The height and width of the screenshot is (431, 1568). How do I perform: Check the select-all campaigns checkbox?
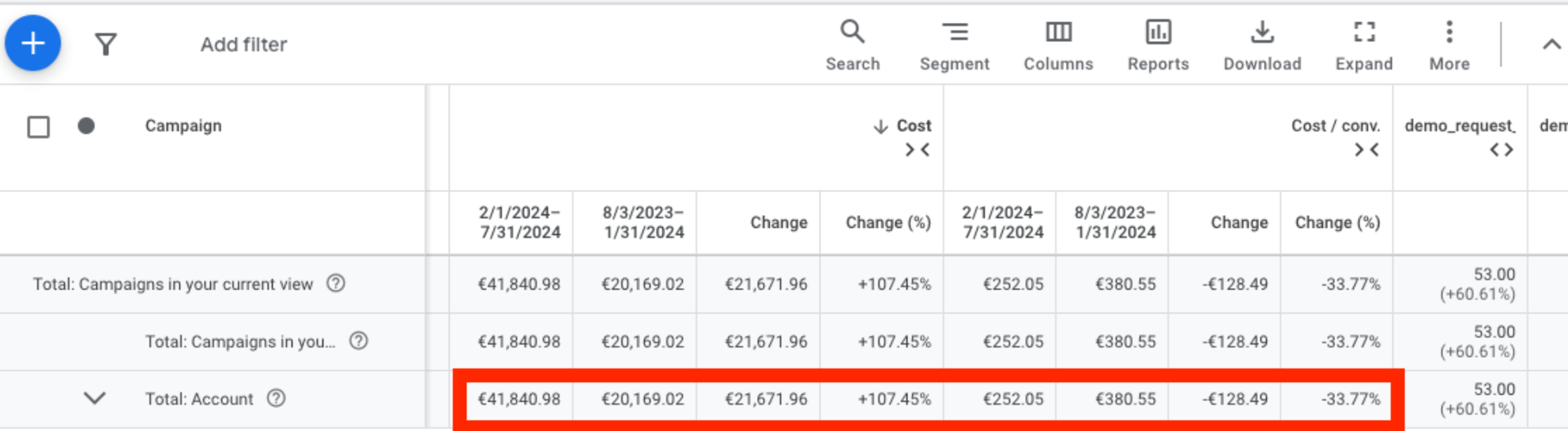pyautogui.click(x=38, y=126)
